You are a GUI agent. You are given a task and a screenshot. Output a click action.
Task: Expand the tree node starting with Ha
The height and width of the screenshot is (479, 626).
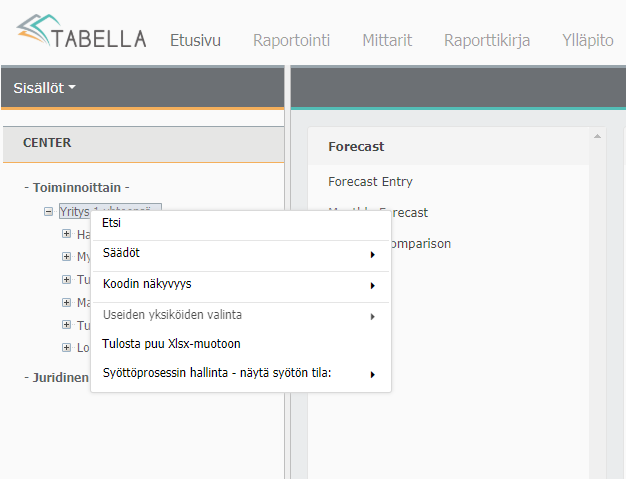pos(66,234)
